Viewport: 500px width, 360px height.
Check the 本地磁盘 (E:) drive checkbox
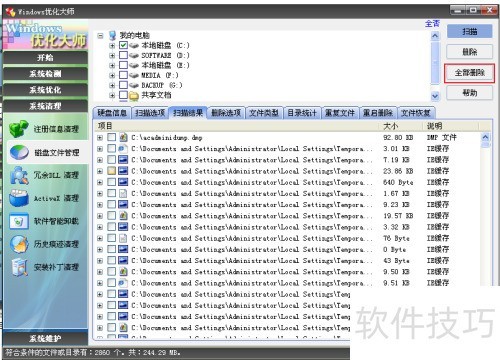(x=123, y=65)
